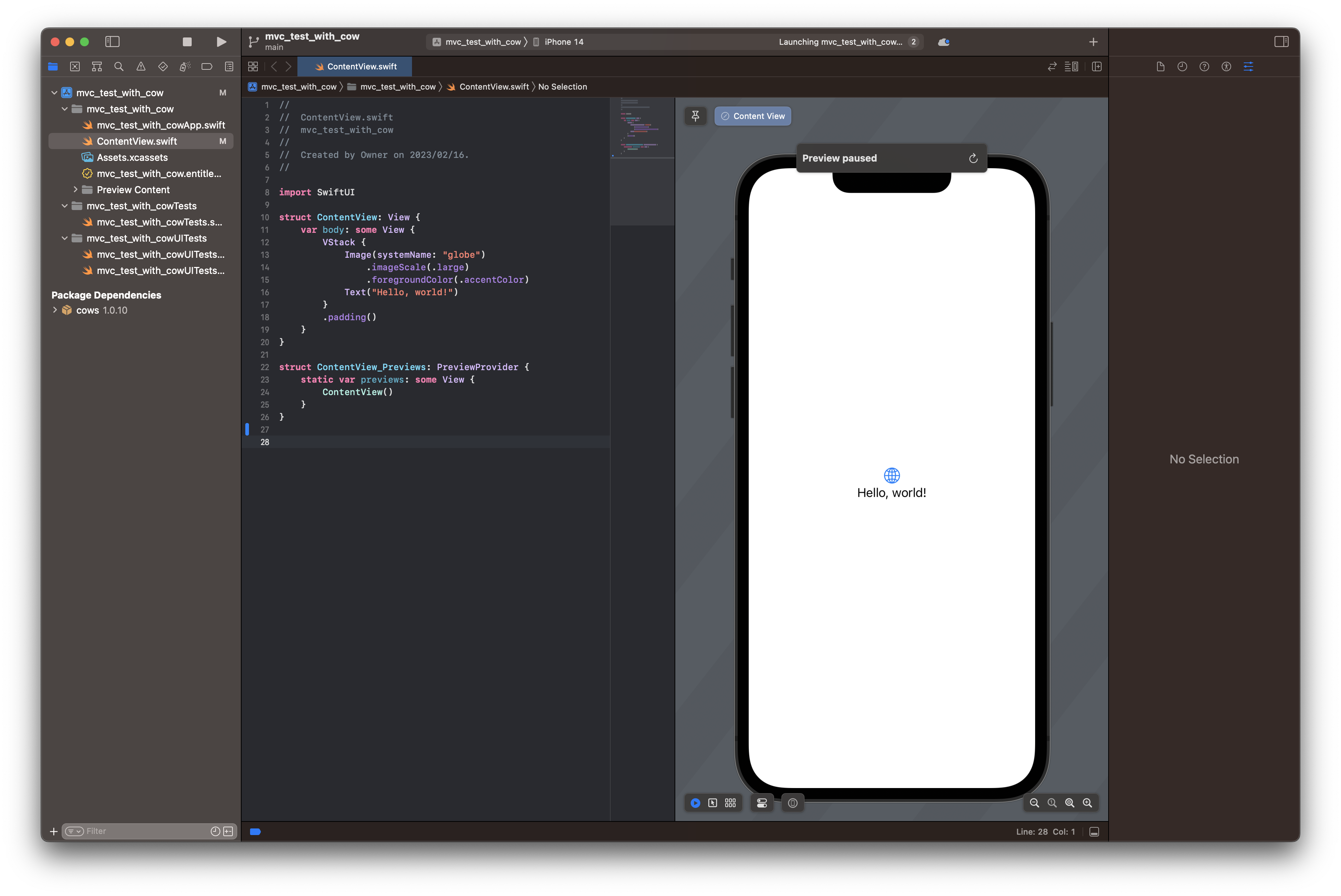Select the Live preview mode button

click(x=695, y=803)
